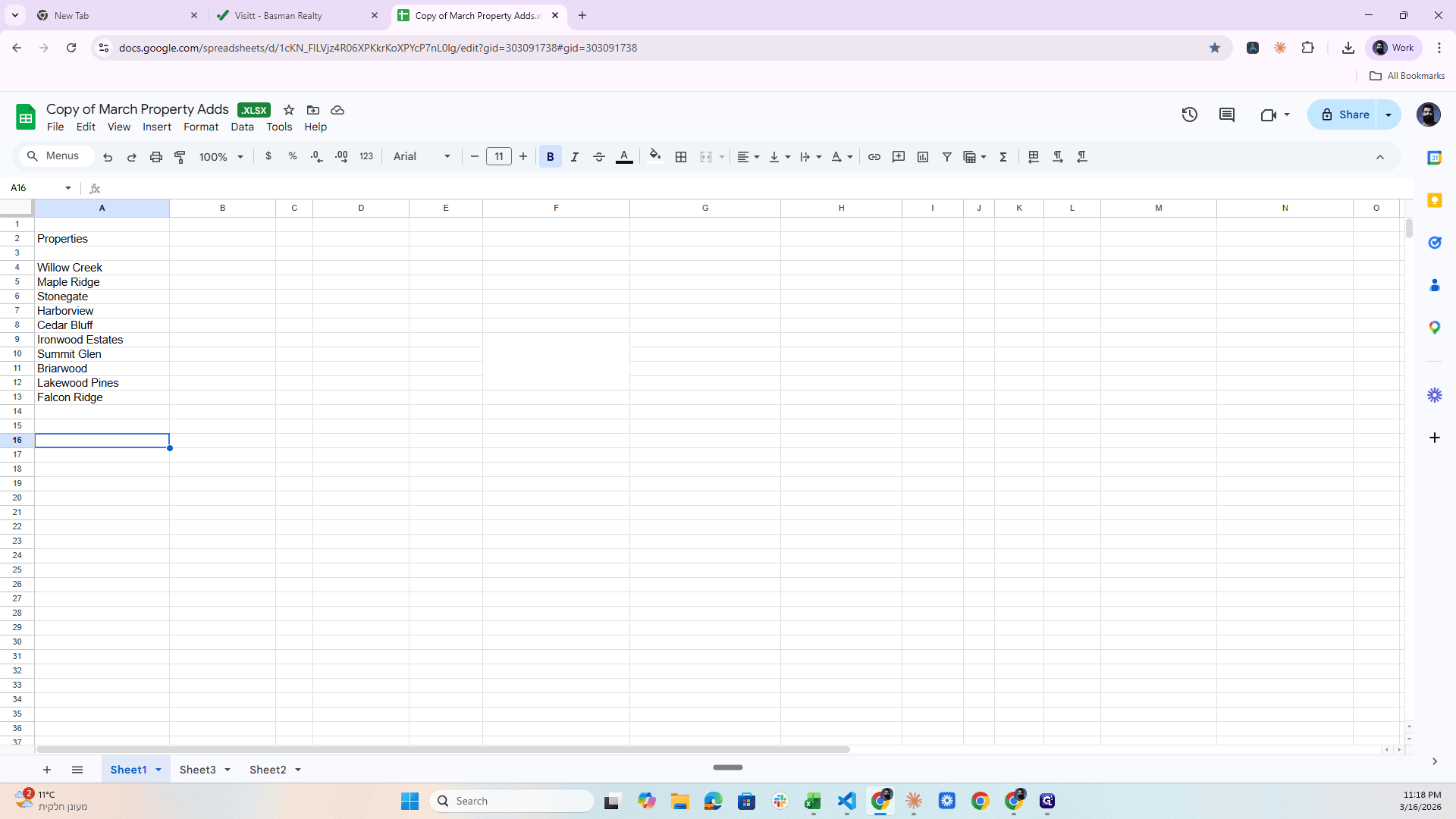Screen dimensions: 1456x819
Task: Decrease font size with minus button
Action: click(475, 157)
